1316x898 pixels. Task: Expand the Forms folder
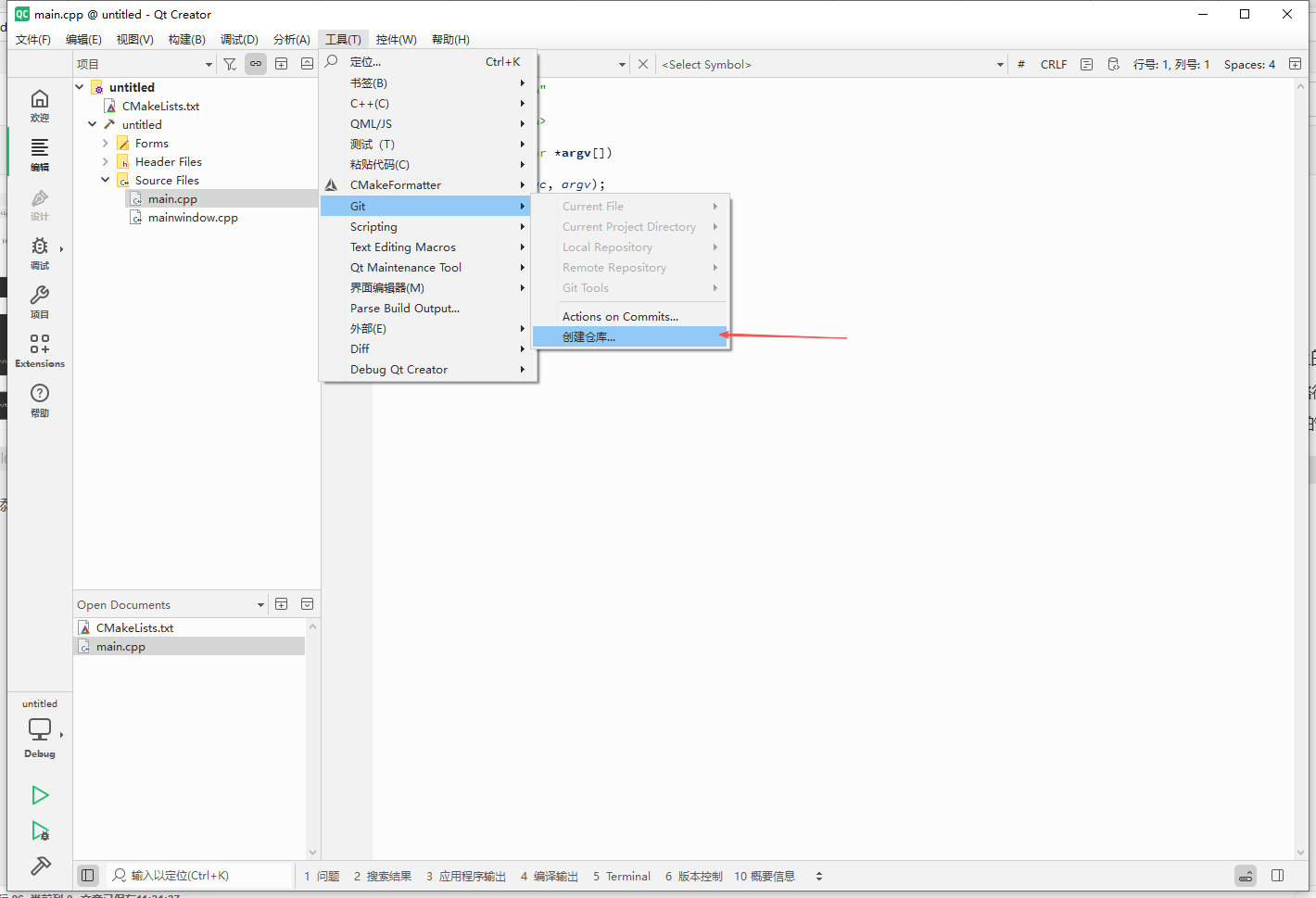(106, 143)
